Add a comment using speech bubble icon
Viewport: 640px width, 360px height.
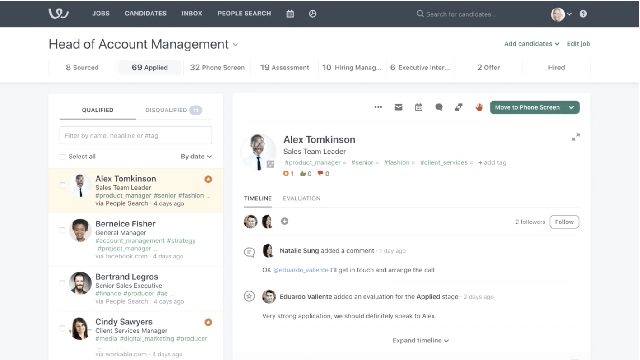coord(439,107)
